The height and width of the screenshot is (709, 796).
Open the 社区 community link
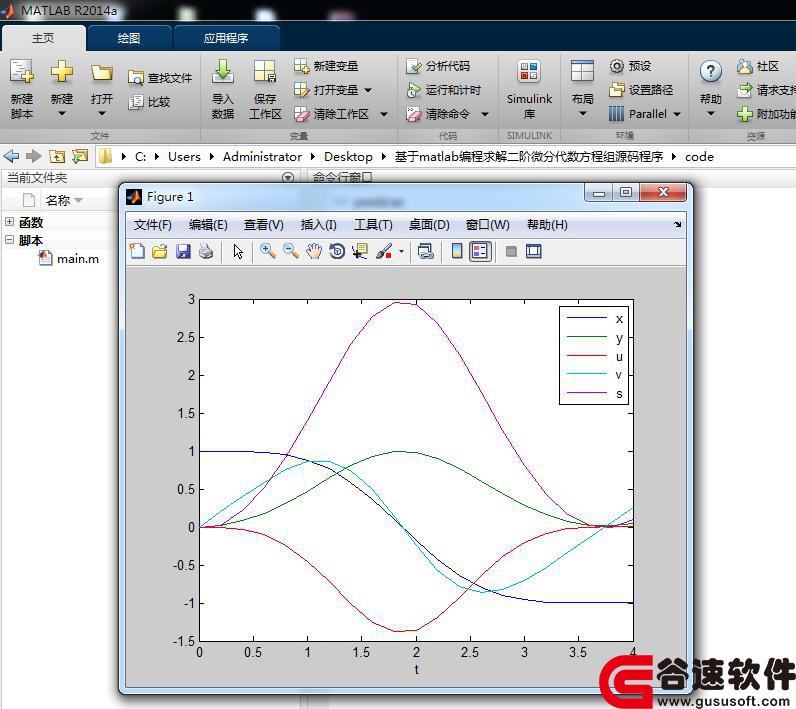[x=757, y=66]
